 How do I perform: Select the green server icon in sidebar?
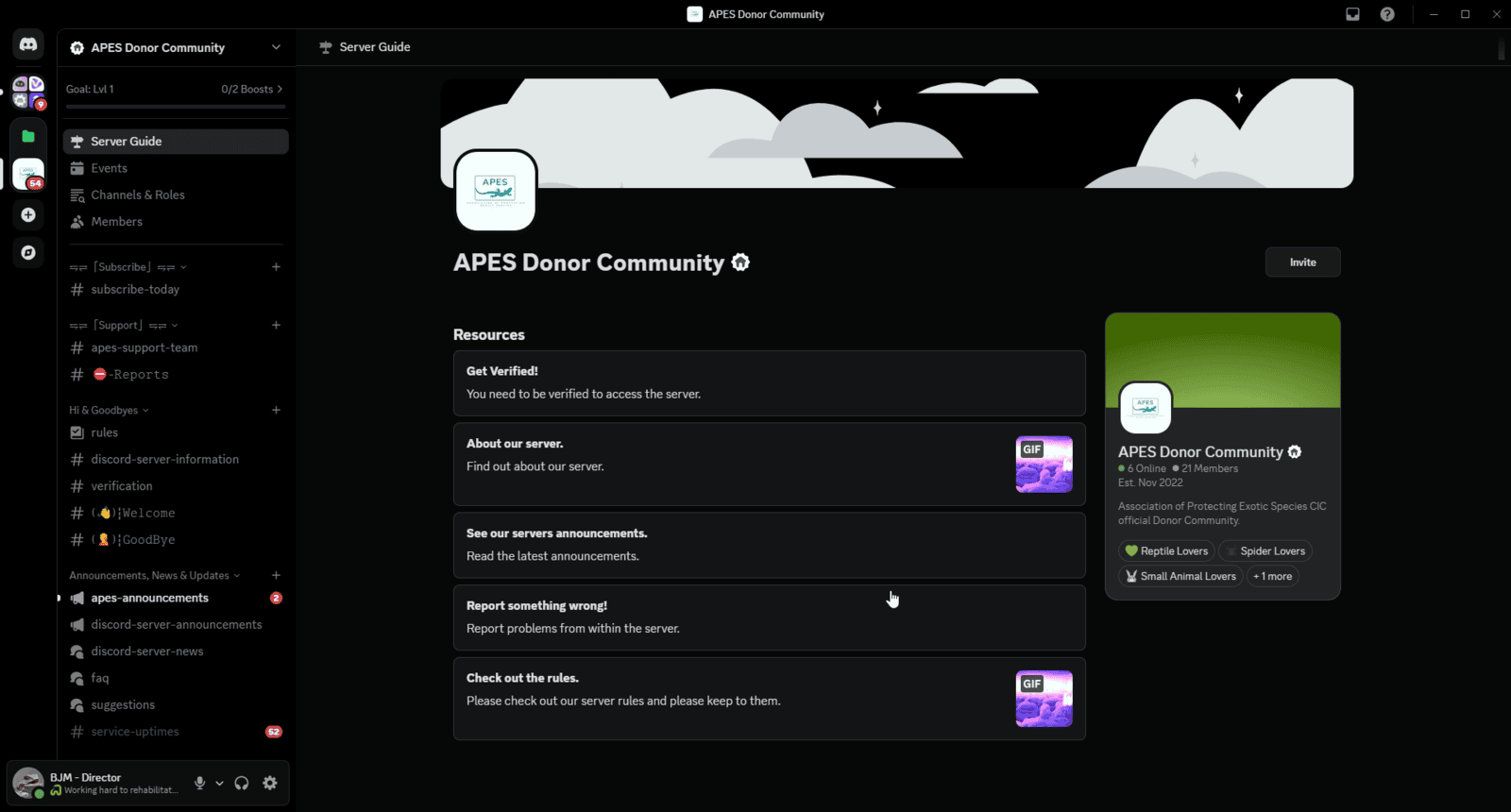tap(28, 136)
